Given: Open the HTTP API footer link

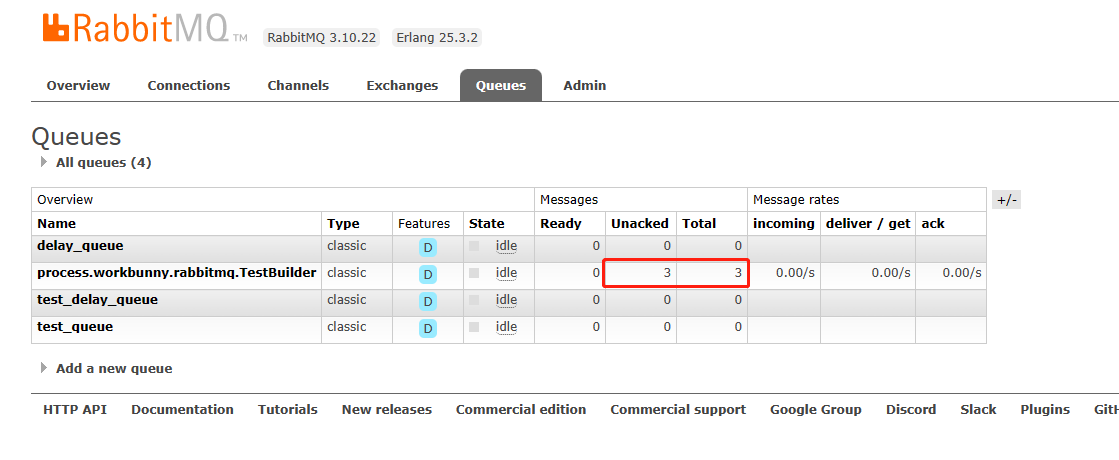Looking at the screenshot, I should (75, 409).
